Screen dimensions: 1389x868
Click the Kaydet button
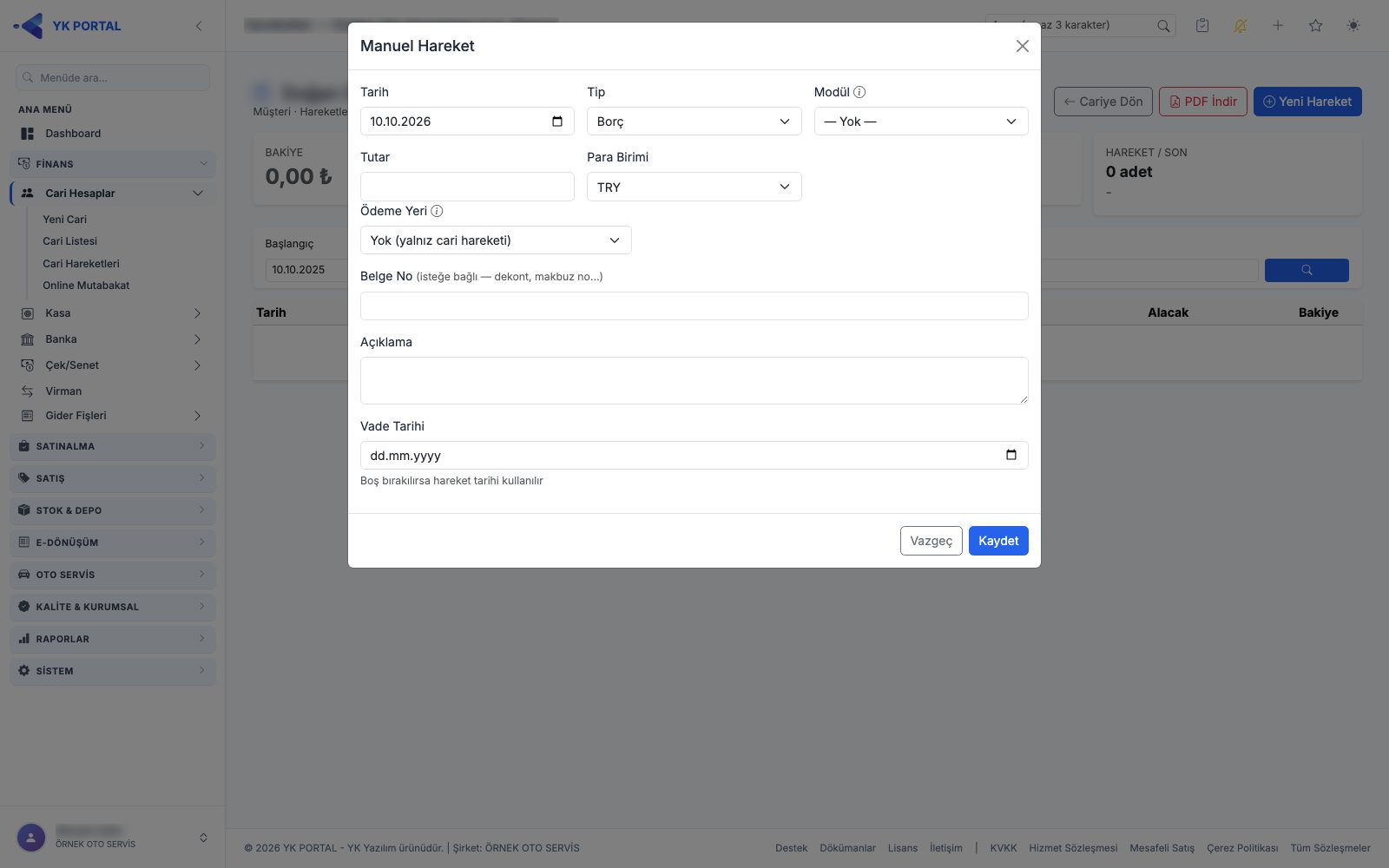998,541
